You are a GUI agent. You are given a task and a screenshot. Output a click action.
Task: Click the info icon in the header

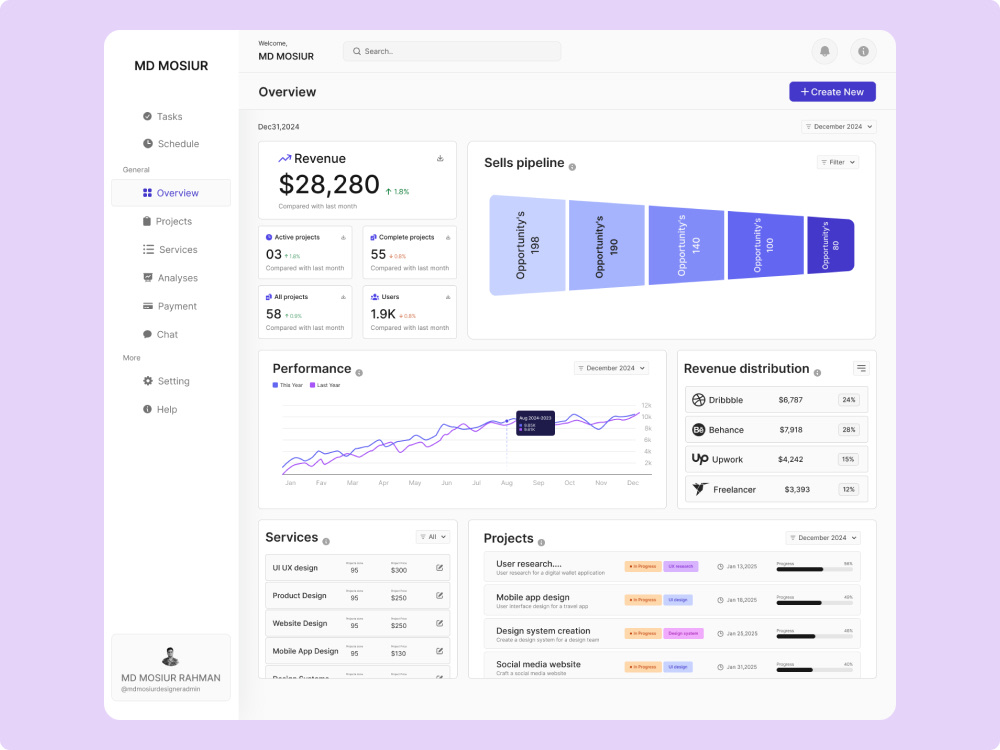[864, 51]
